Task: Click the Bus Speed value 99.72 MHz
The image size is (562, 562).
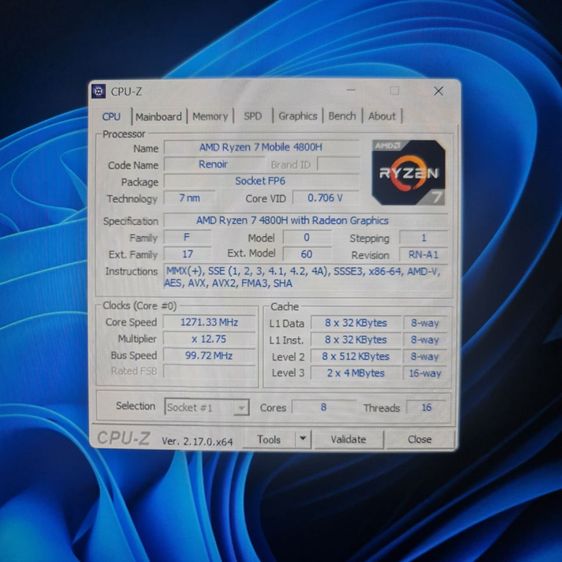Action: click(x=209, y=356)
